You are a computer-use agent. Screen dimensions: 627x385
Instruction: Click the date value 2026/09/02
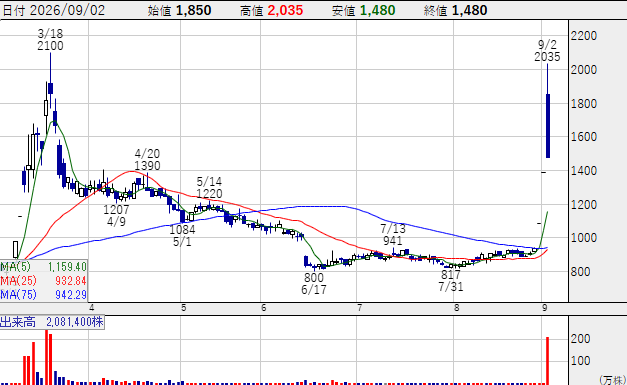[67, 10]
